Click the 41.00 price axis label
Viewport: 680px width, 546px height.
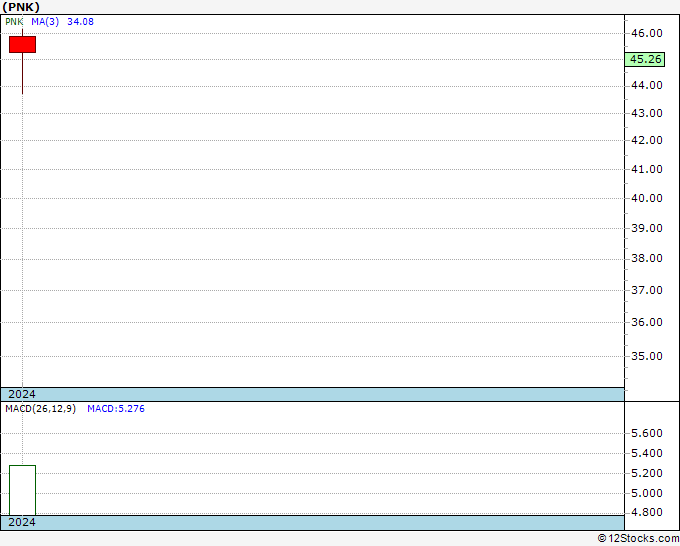(647, 169)
